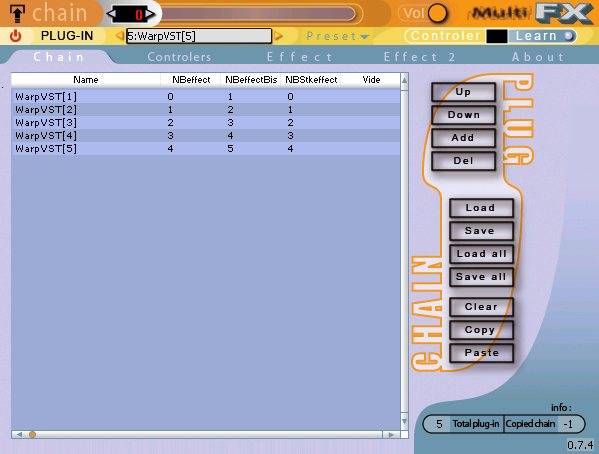The width and height of the screenshot is (599, 454).
Task: Open the Effect 2 tab
Action: coord(419,57)
